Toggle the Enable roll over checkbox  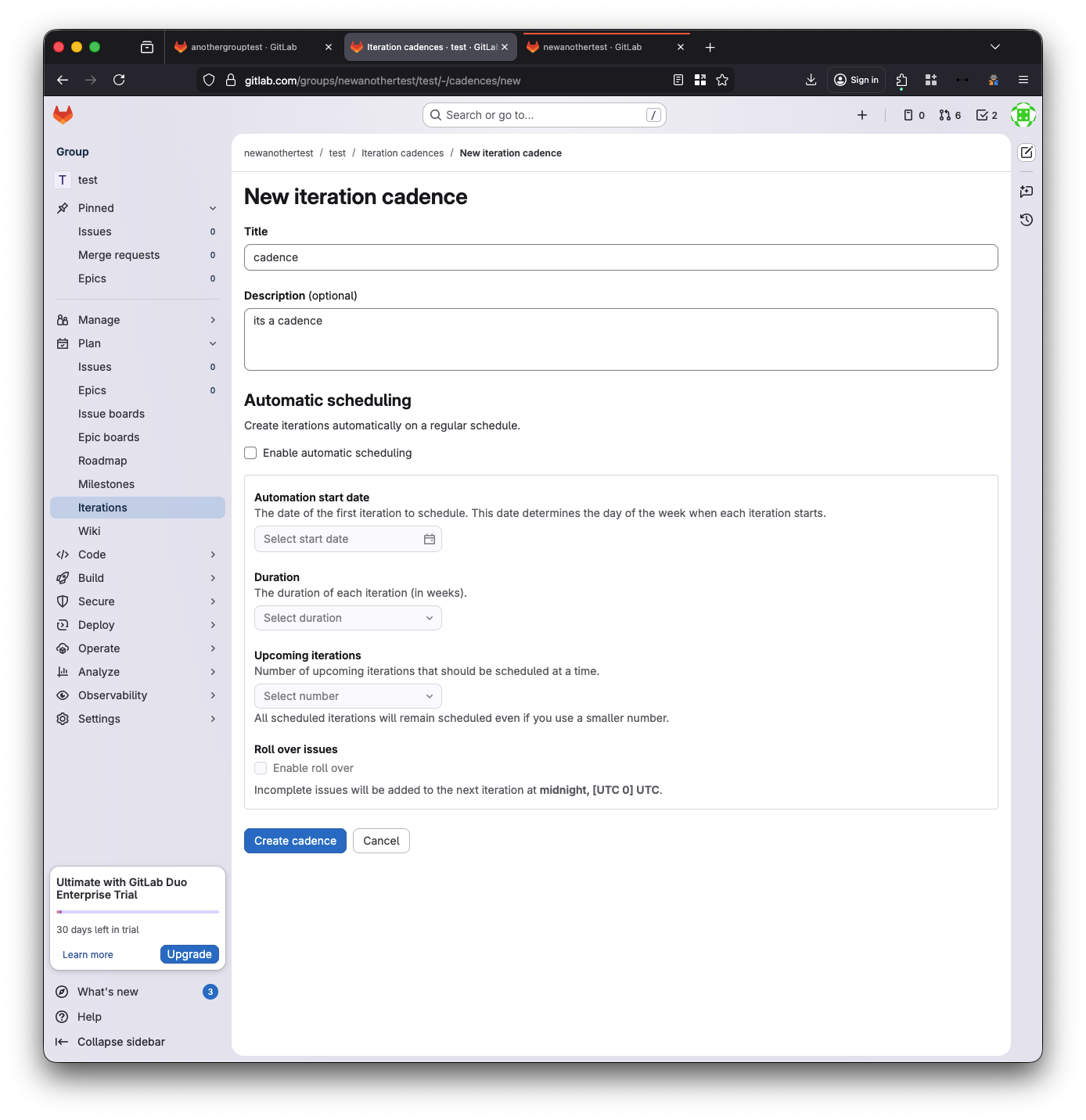pos(261,768)
